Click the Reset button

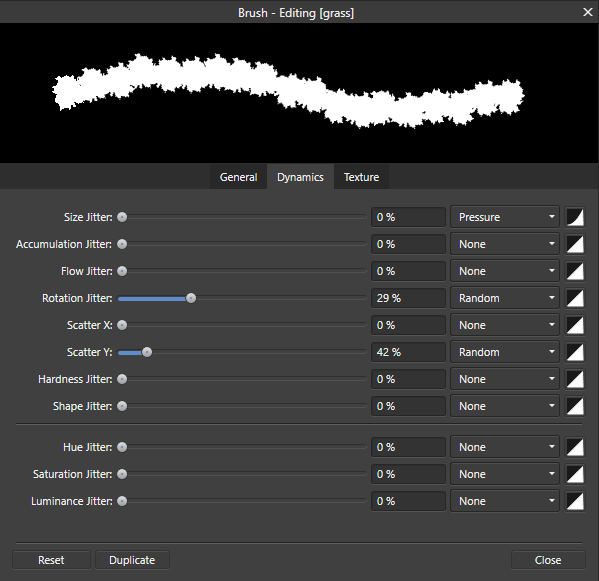click(51, 560)
